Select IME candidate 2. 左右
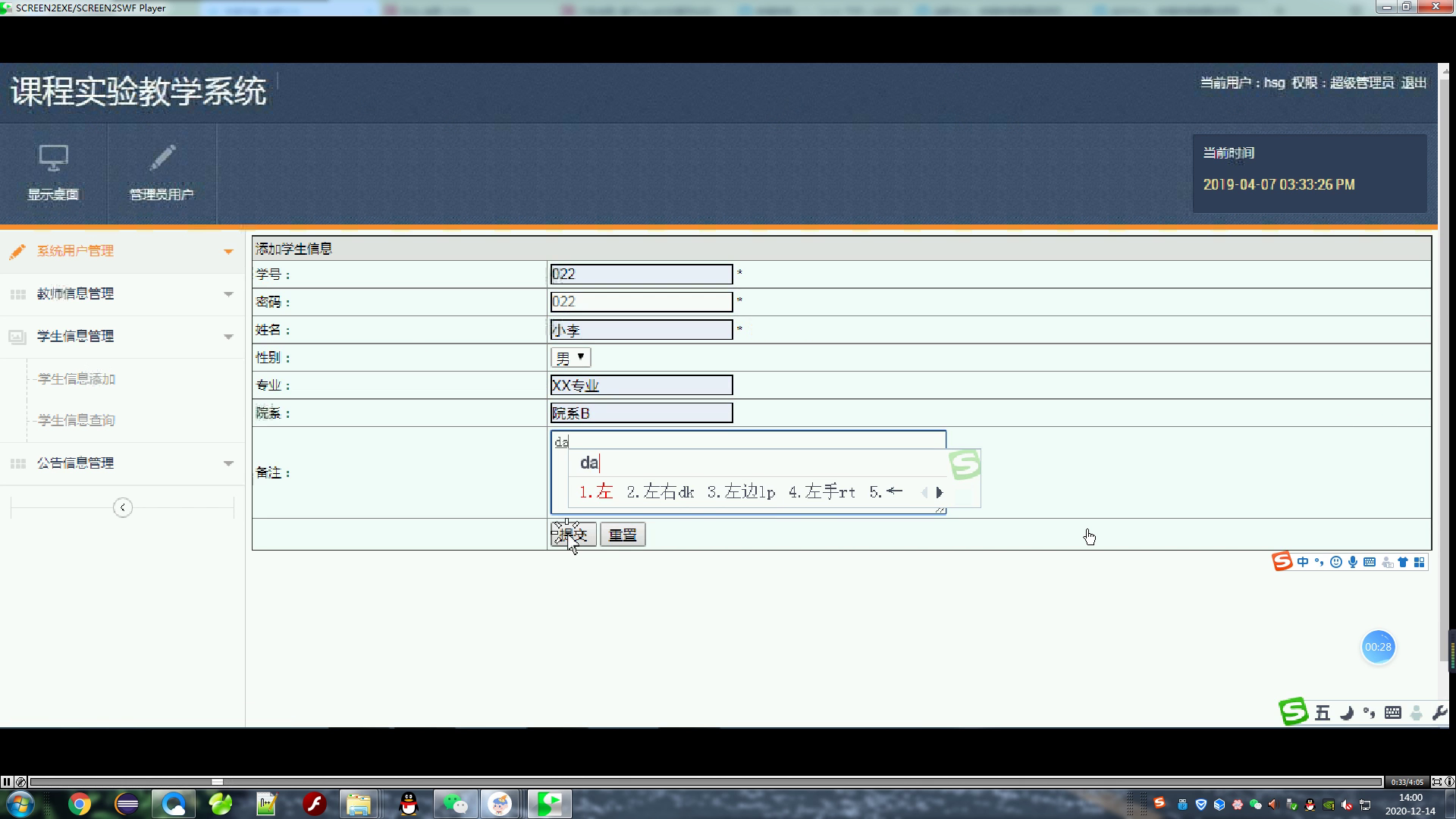 tap(661, 492)
